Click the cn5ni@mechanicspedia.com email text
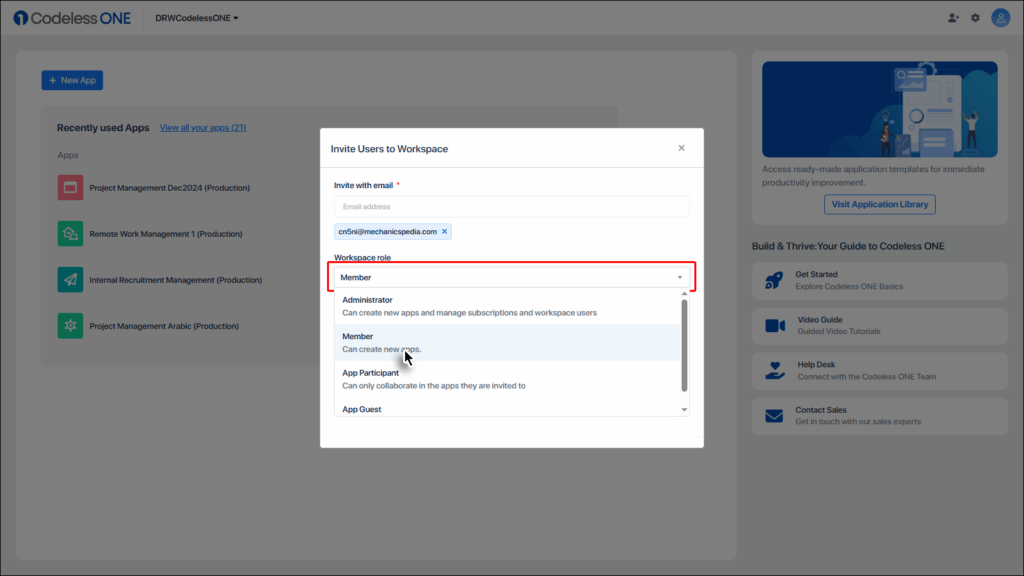1024x576 pixels. [388, 231]
